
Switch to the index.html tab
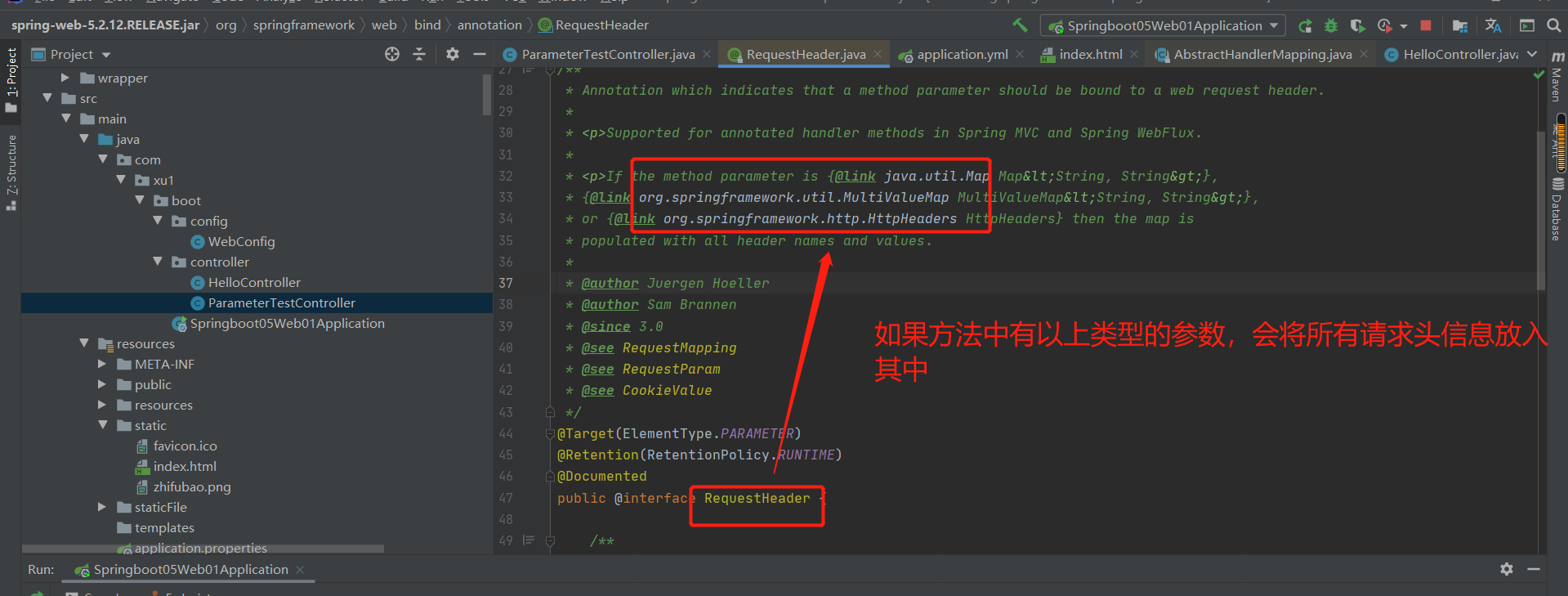(x=1091, y=54)
